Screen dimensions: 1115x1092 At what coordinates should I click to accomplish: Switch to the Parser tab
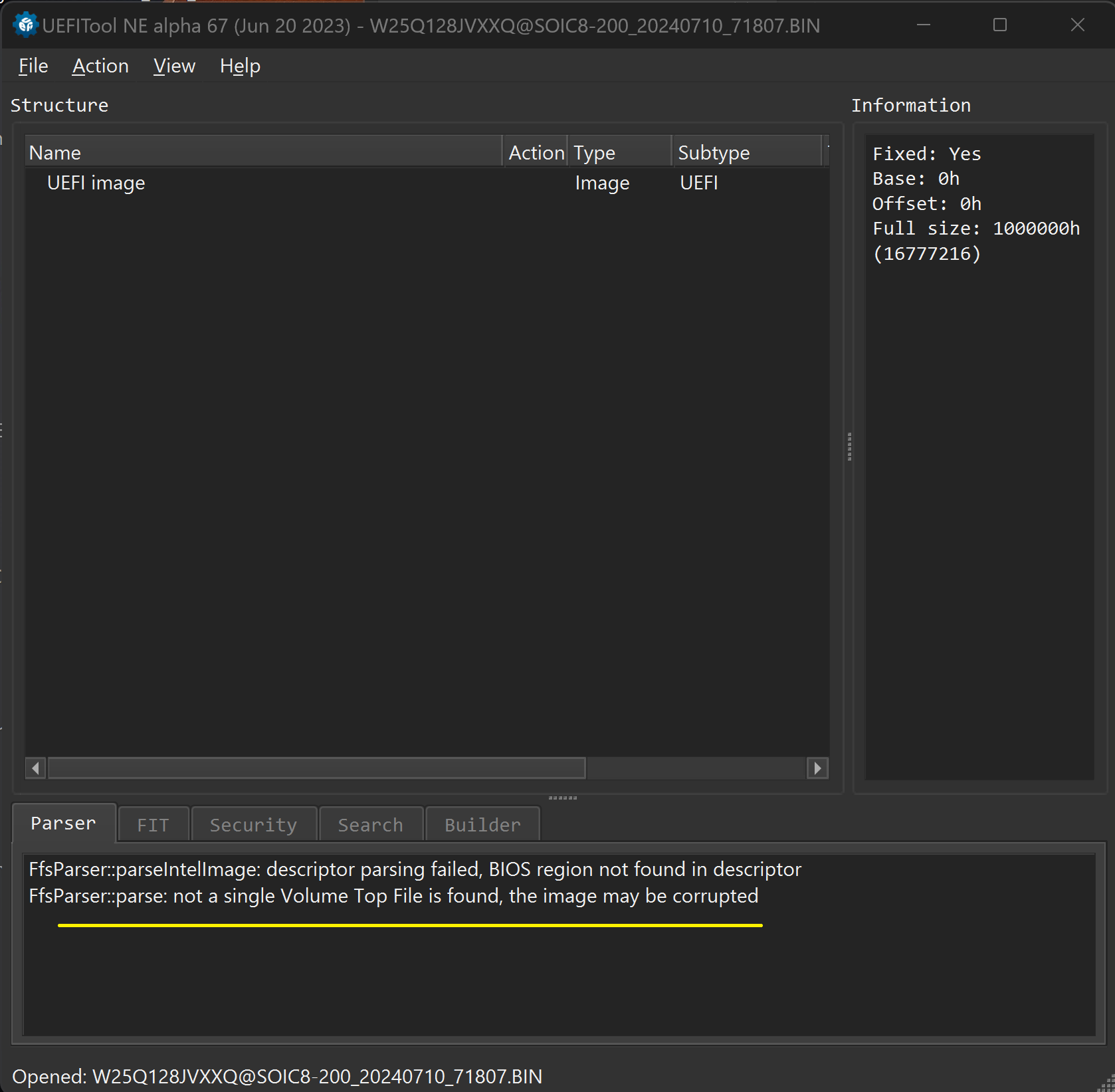coord(64,823)
